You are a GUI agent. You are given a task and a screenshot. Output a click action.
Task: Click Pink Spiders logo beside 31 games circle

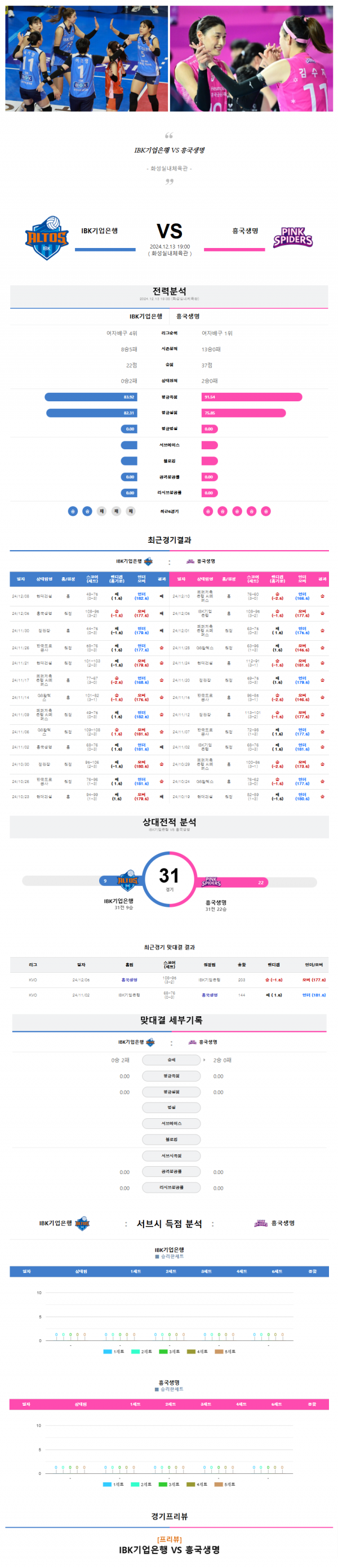211,882
